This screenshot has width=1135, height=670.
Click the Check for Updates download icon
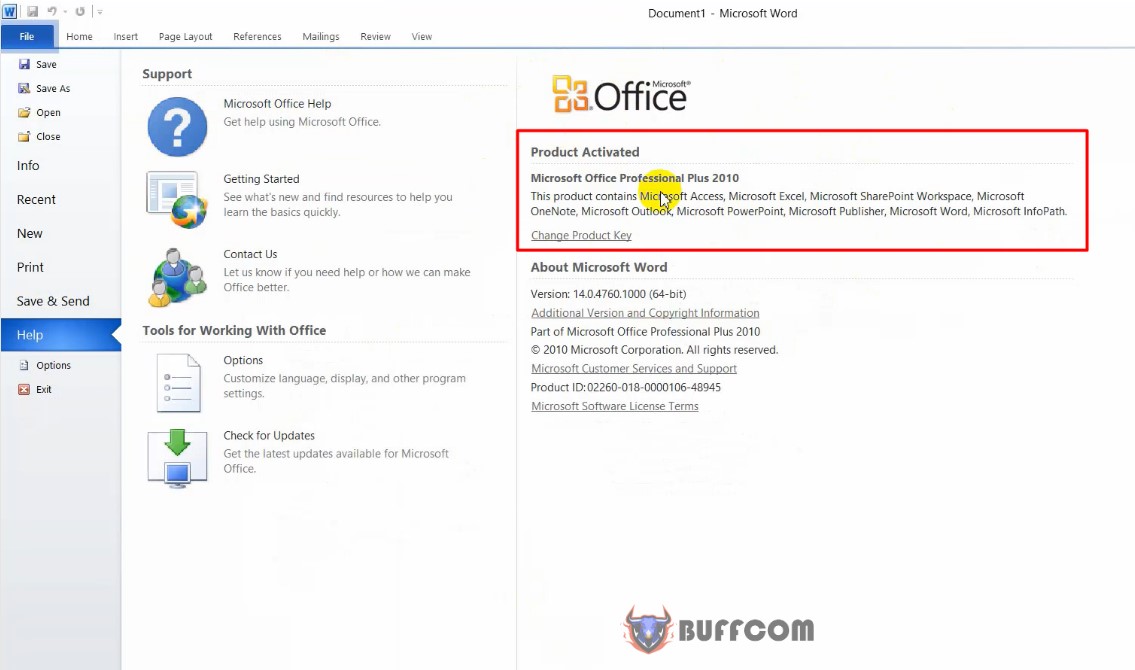point(177,458)
